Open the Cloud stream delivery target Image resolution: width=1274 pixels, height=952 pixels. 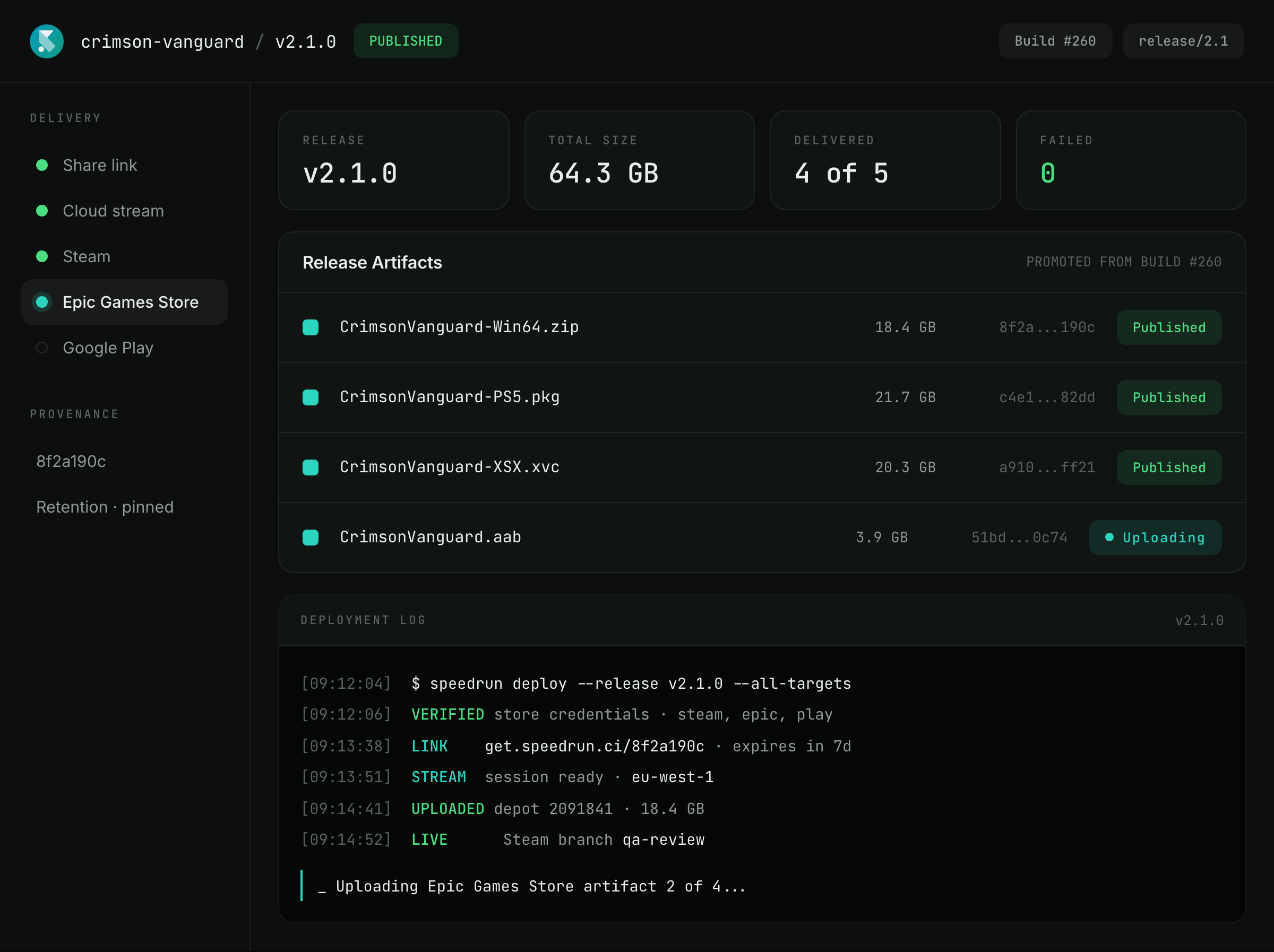(x=124, y=211)
